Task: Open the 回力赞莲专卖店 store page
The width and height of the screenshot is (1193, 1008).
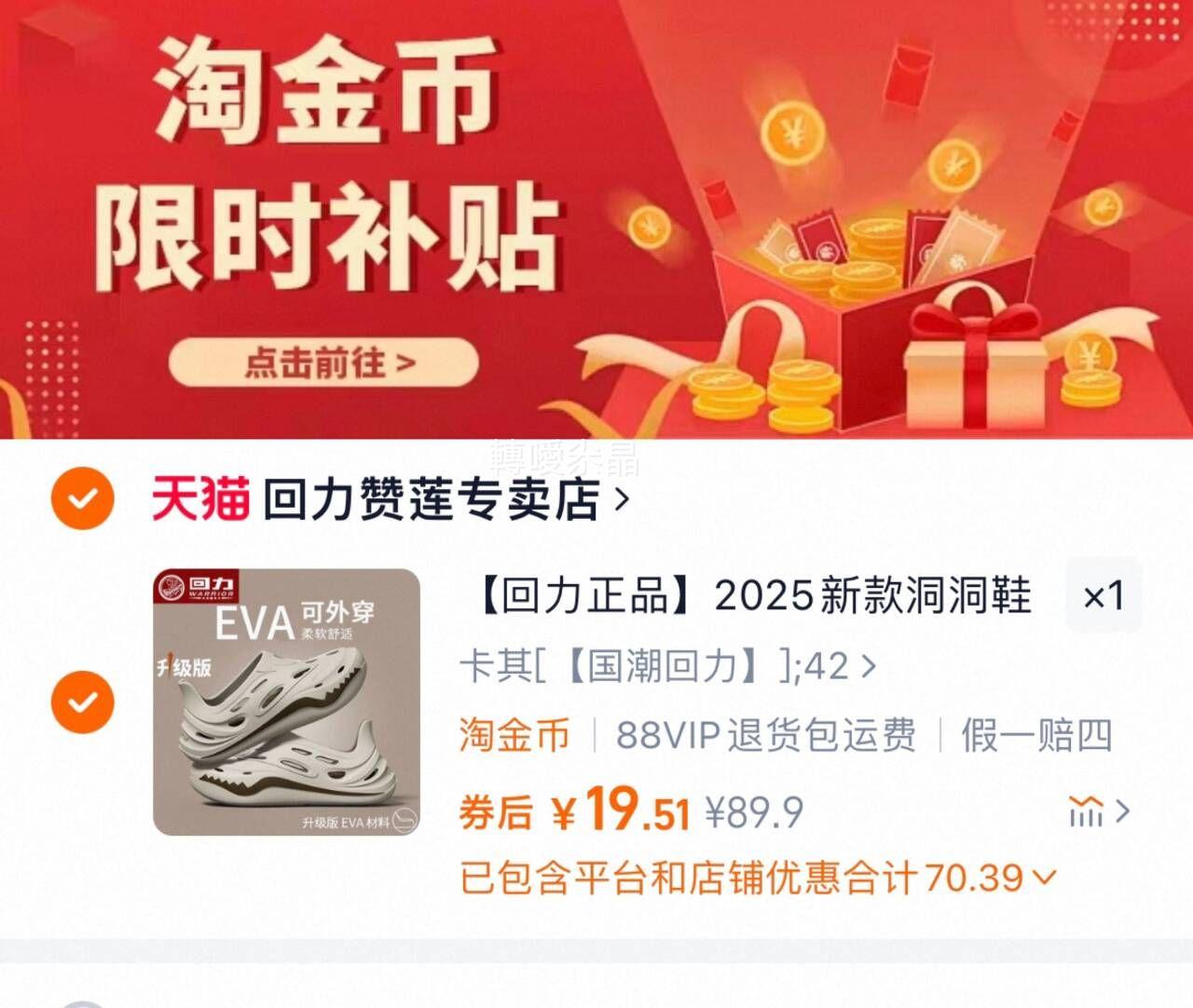Action: (431, 499)
